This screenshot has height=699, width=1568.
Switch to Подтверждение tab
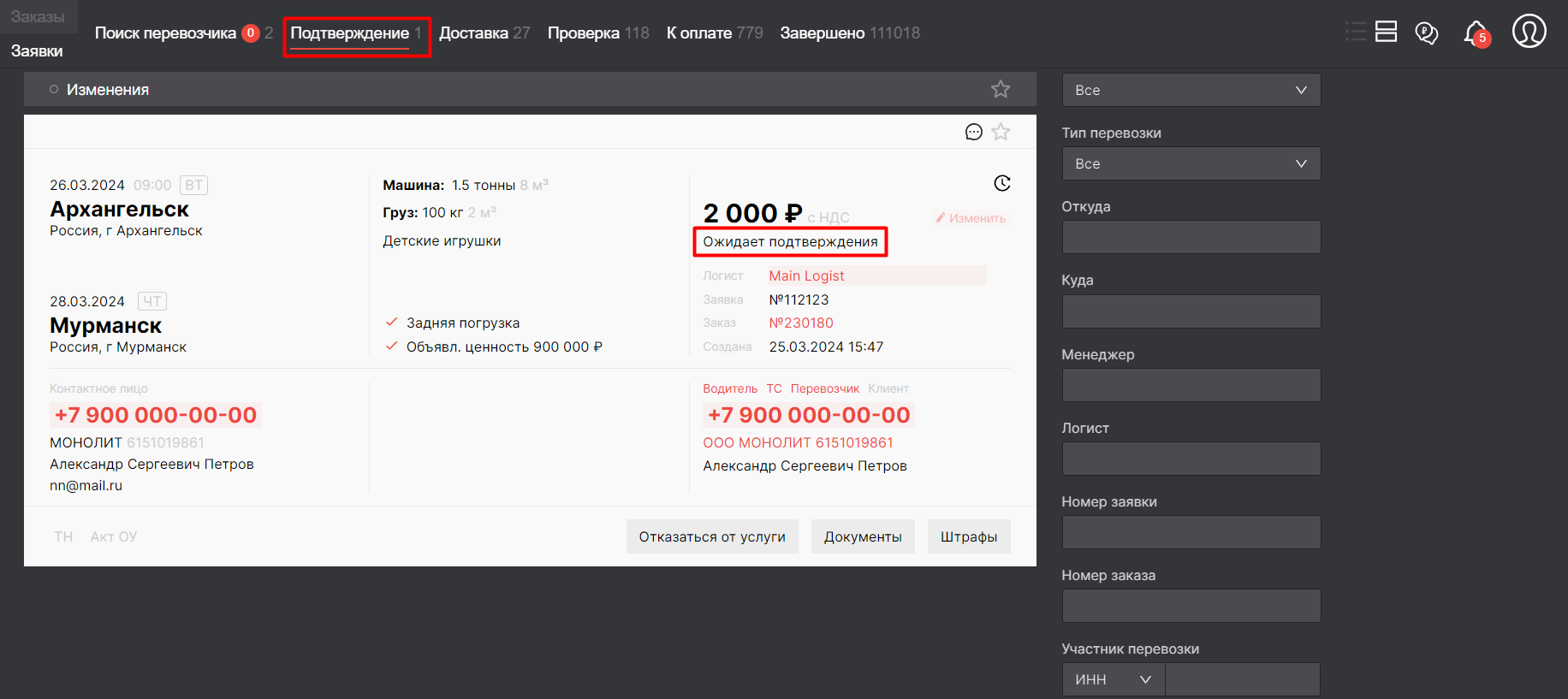point(350,33)
